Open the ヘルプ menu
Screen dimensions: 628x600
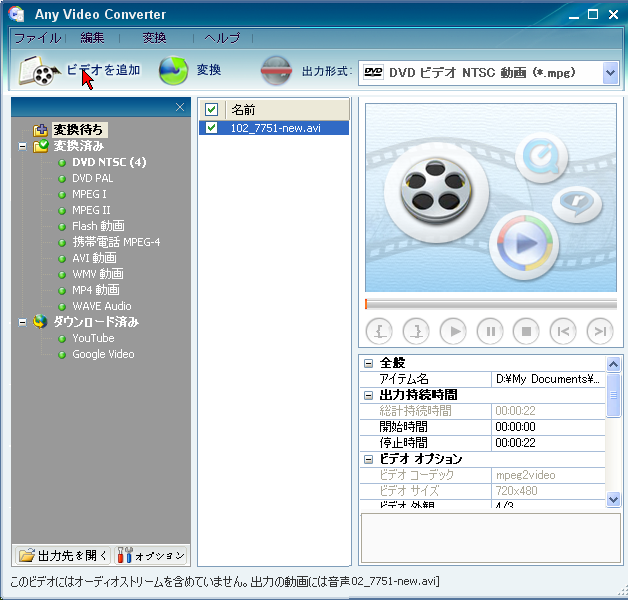point(222,38)
